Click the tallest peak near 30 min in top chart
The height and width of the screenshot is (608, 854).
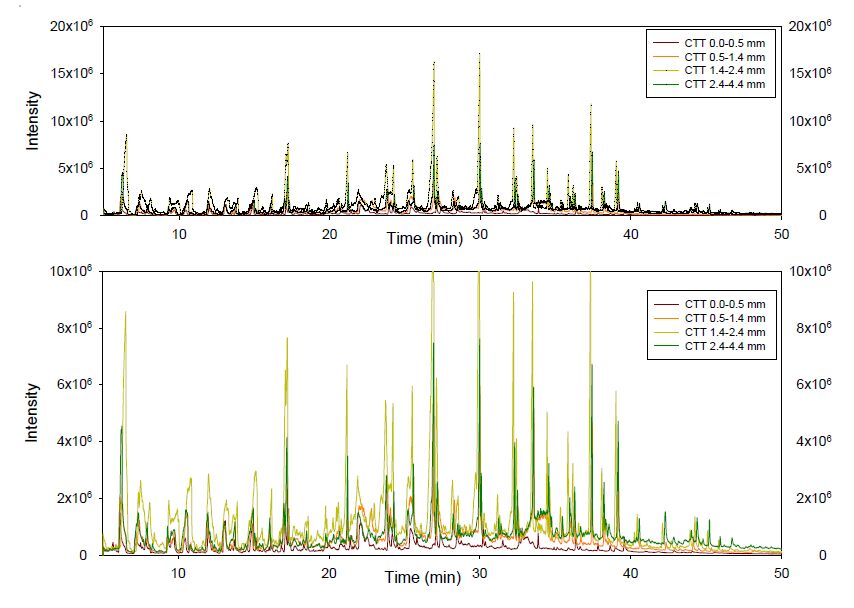pos(480,56)
